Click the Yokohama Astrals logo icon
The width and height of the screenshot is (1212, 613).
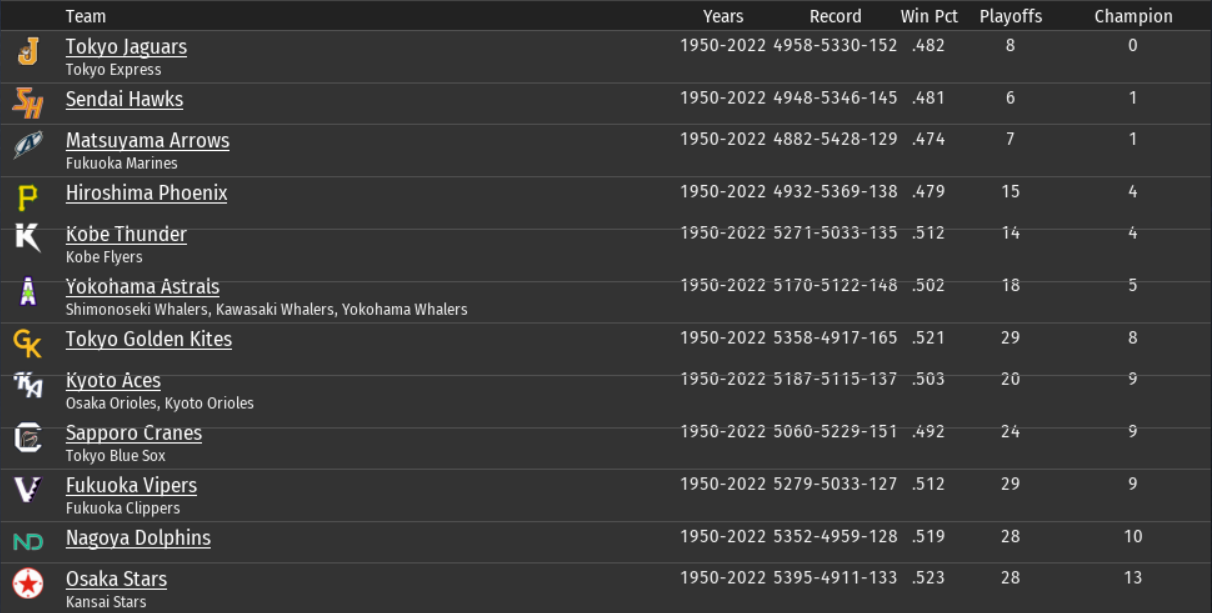click(x=28, y=292)
